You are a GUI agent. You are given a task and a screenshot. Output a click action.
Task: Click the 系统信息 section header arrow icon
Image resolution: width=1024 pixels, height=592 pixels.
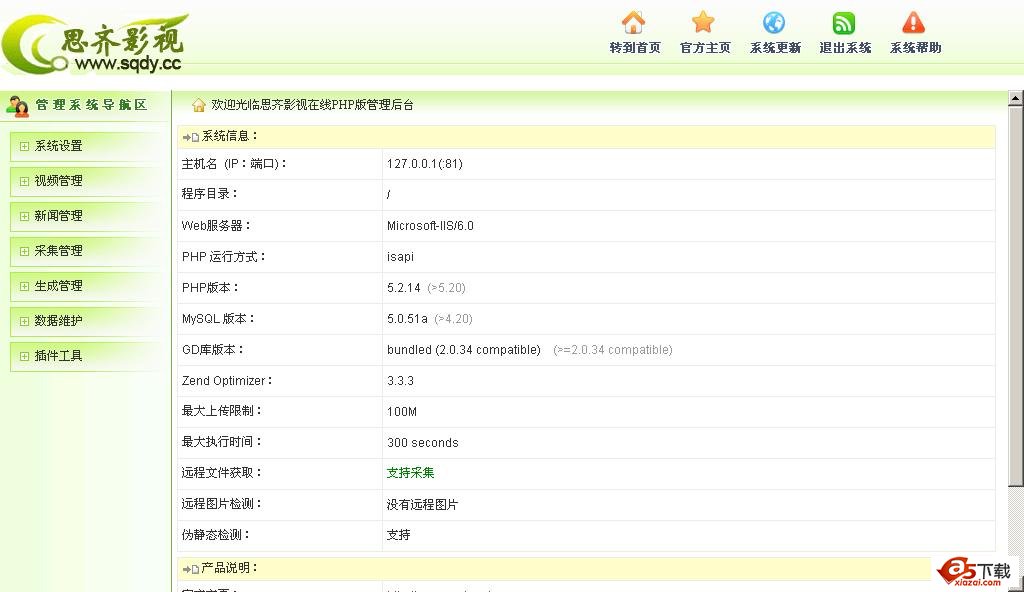(x=190, y=137)
